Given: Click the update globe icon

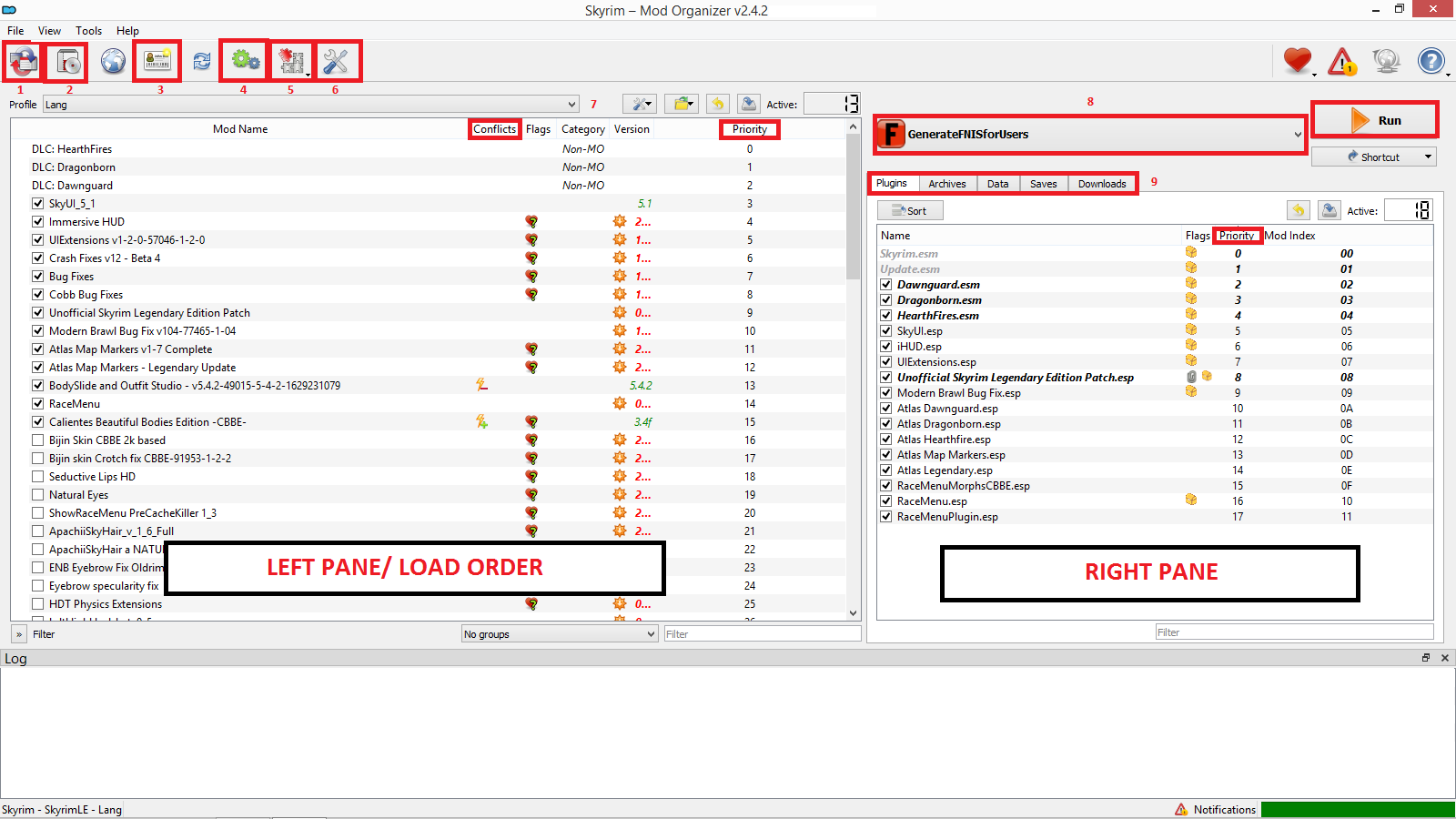Looking at the screenshot, I should 1387,61.
